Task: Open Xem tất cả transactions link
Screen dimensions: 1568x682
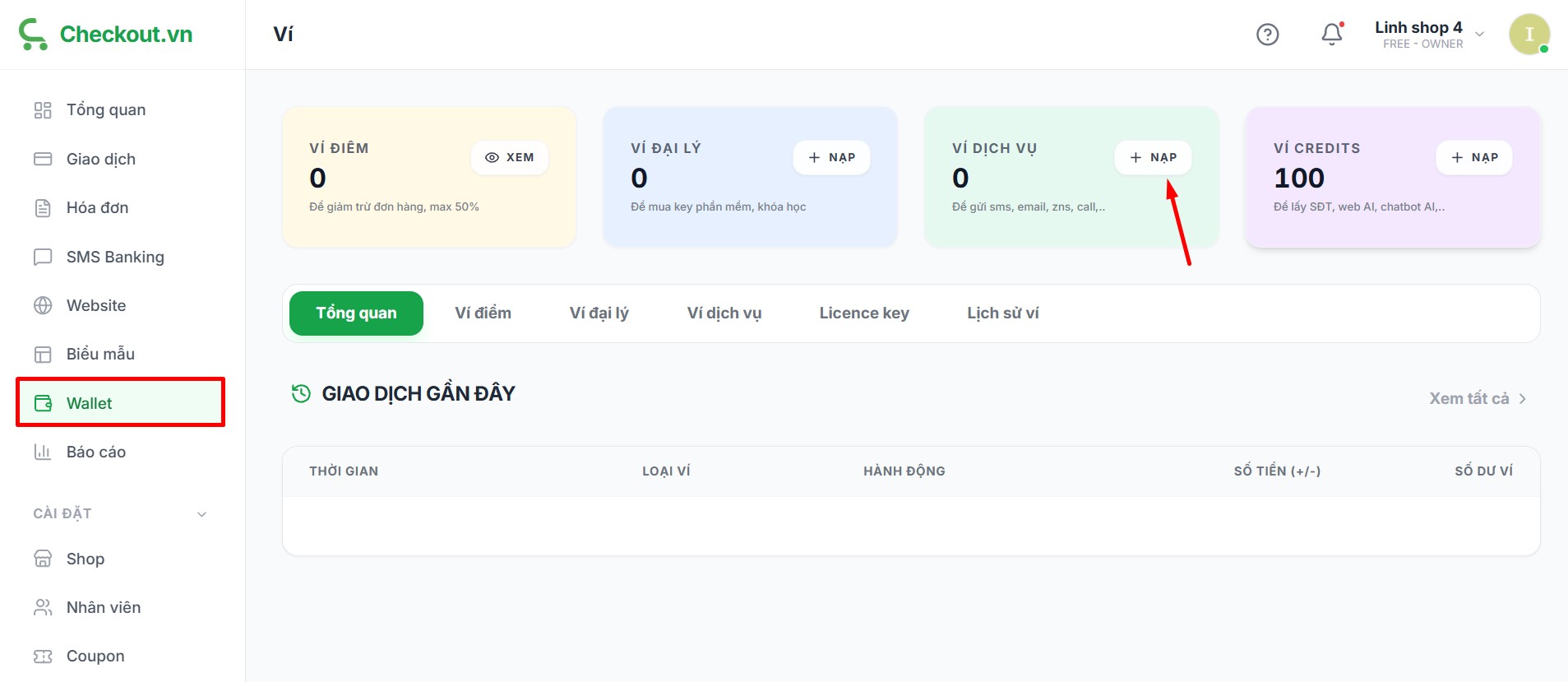Action: click(x=1477, y=398)
